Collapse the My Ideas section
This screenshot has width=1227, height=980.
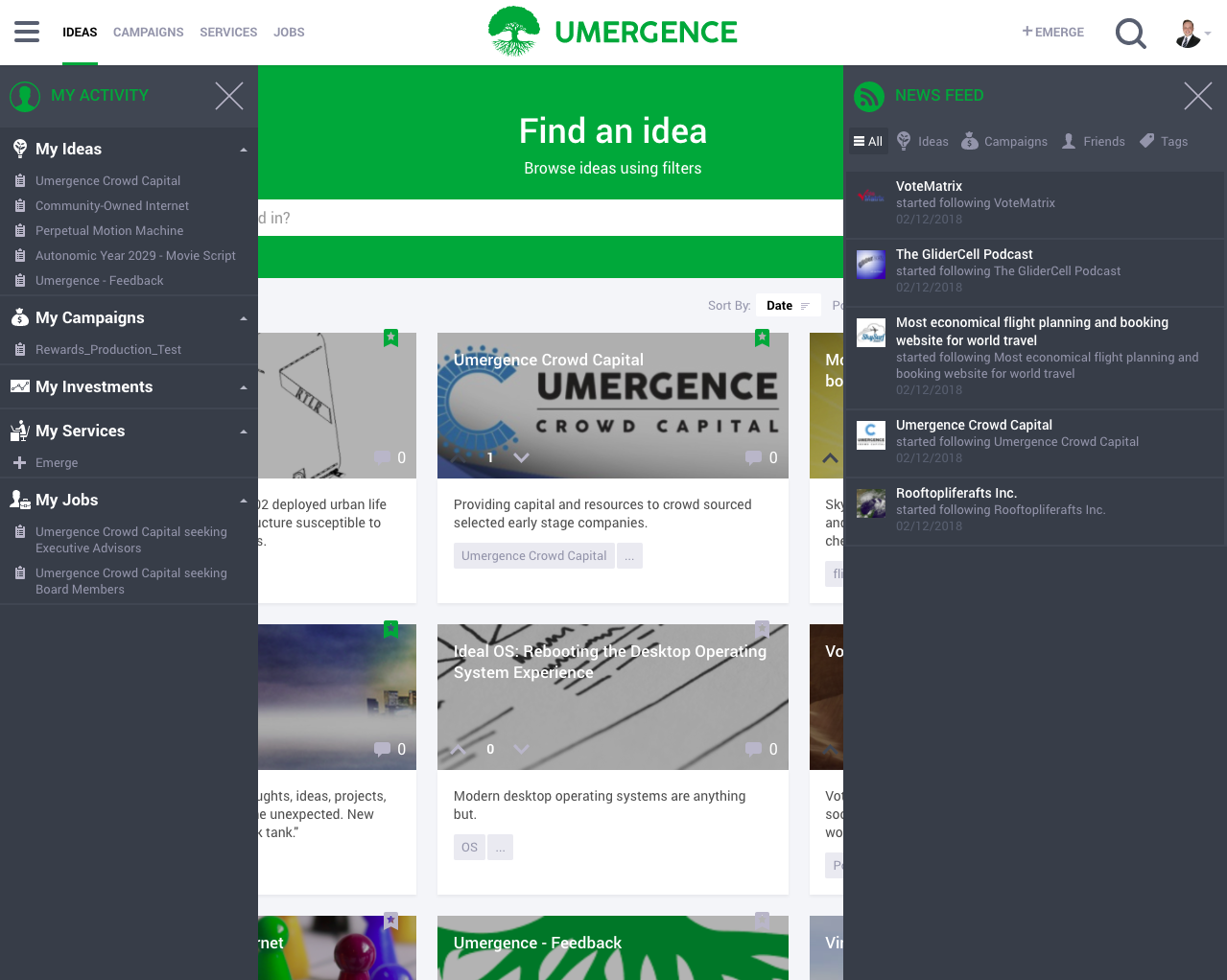click(244, 149)
